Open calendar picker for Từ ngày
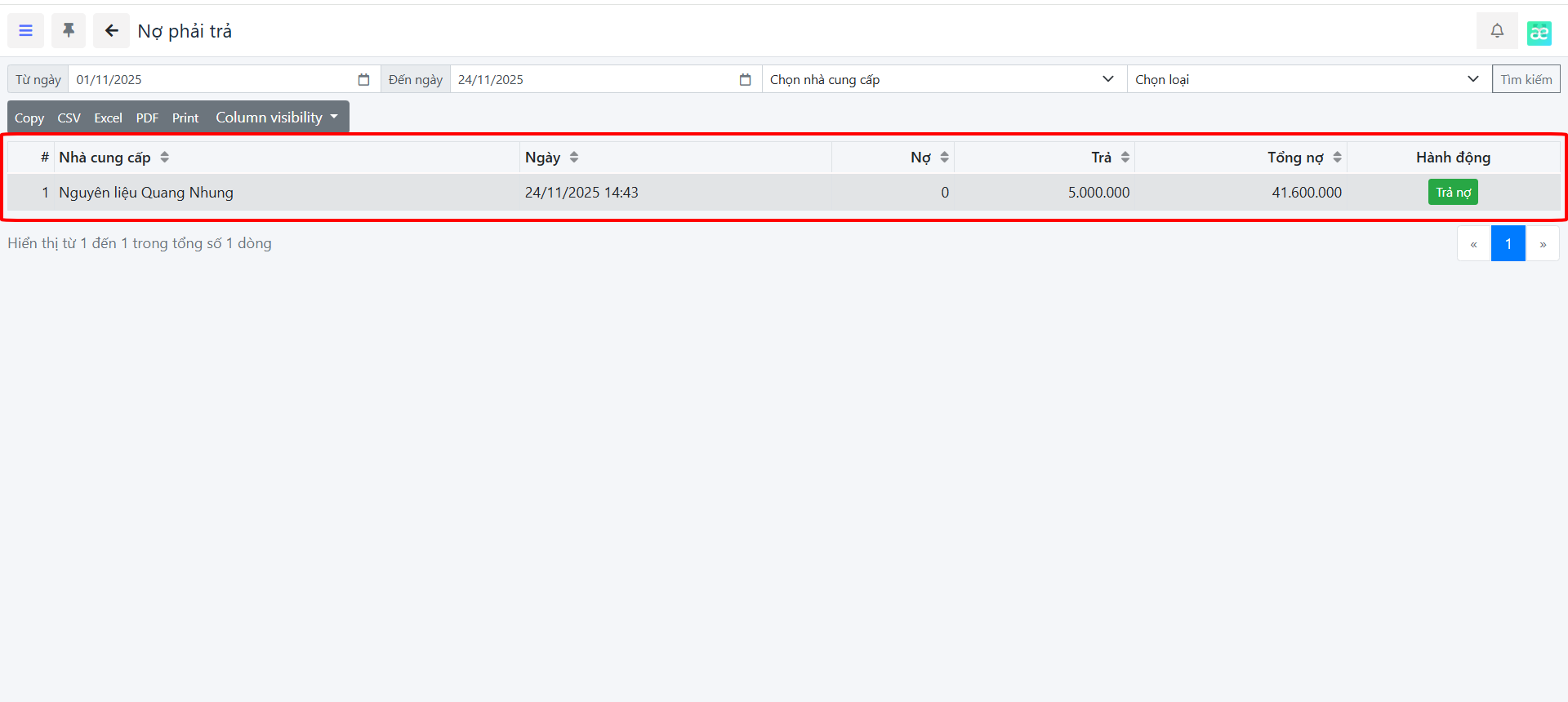The height and width of the screenshot is (702, 1568). (363, 79)
